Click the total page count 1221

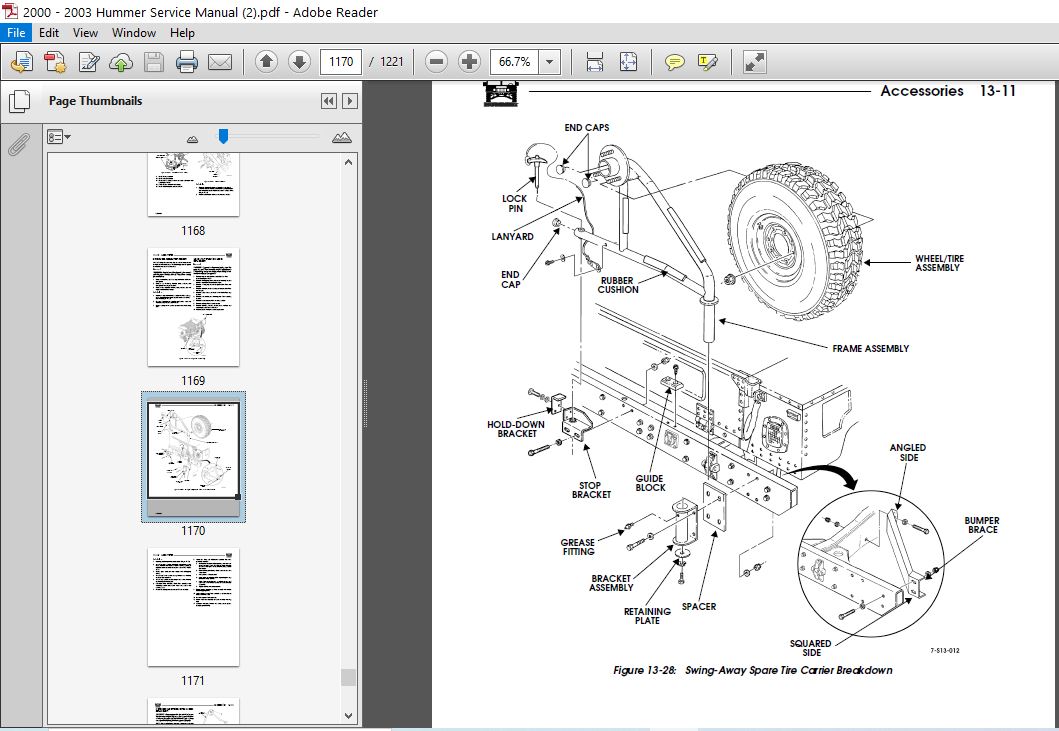[x=392, y=62]
